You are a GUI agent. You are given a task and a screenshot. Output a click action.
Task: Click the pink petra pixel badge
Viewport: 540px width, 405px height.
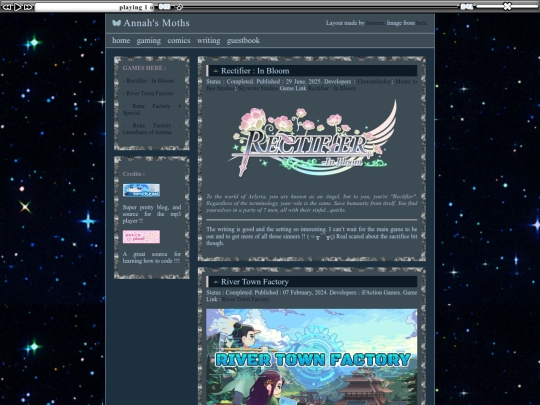pos(141,237)
